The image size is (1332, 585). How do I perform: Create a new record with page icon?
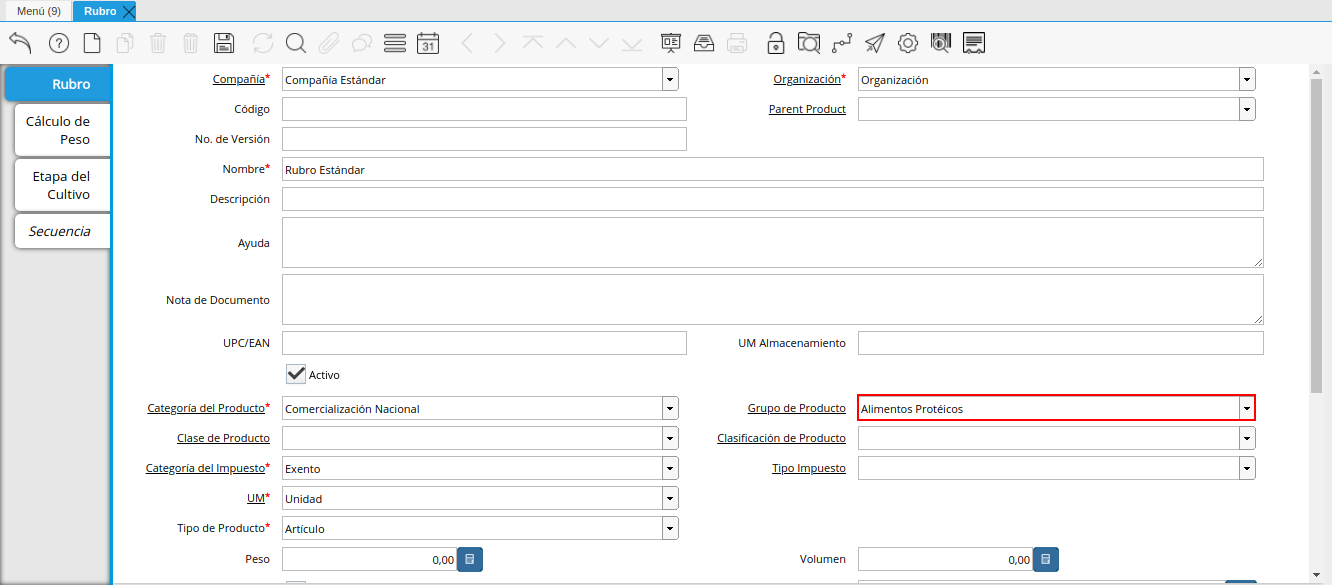[92, 43]
